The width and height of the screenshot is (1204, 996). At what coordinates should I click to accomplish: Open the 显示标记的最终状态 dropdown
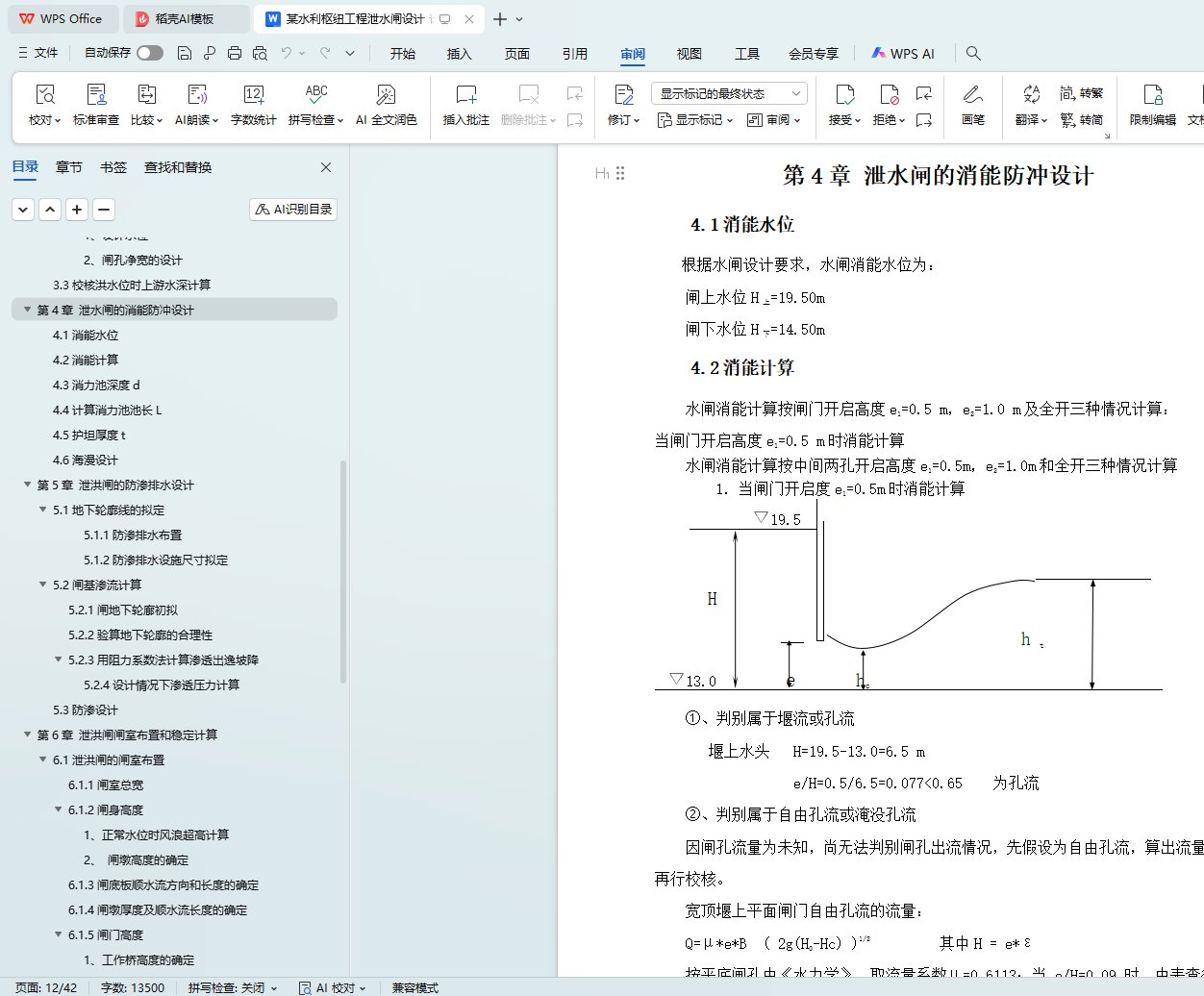[x=729, y=93]
